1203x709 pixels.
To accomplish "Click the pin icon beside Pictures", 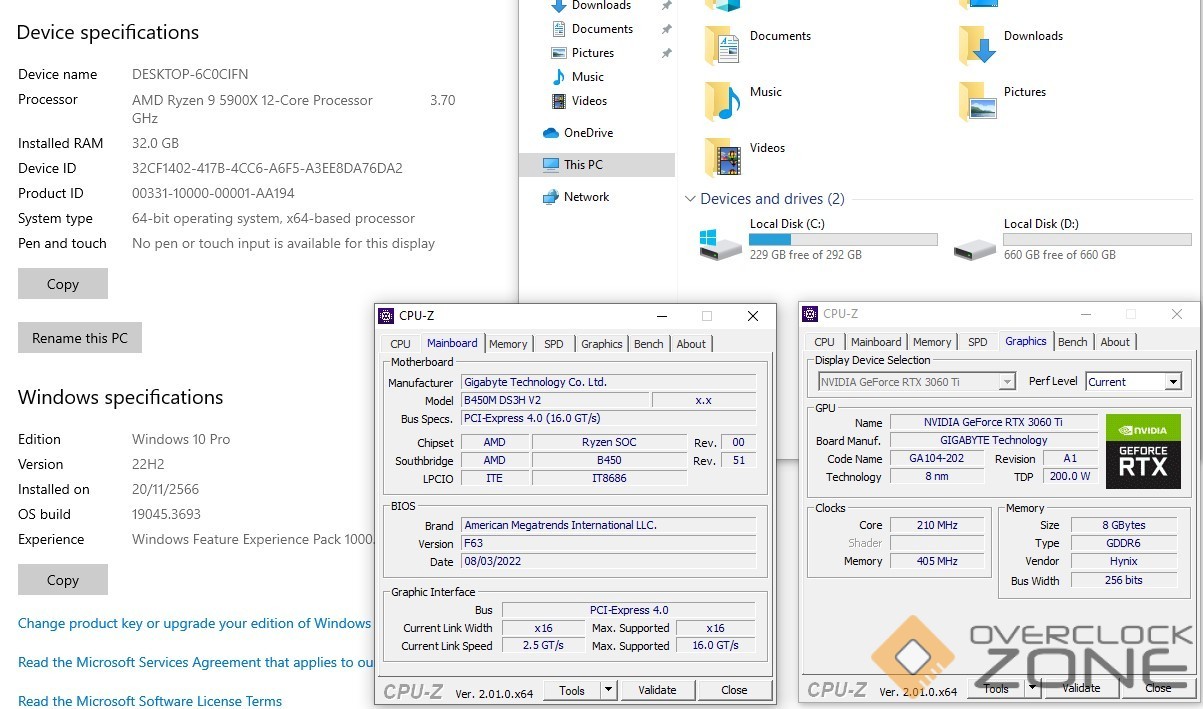I will [x=666, y=53].
